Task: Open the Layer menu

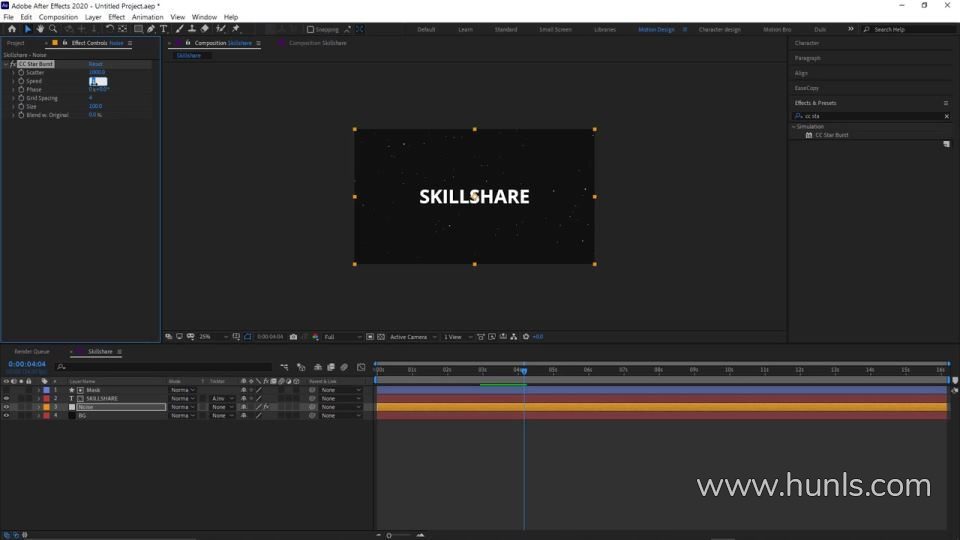Action: pos(93,17)
